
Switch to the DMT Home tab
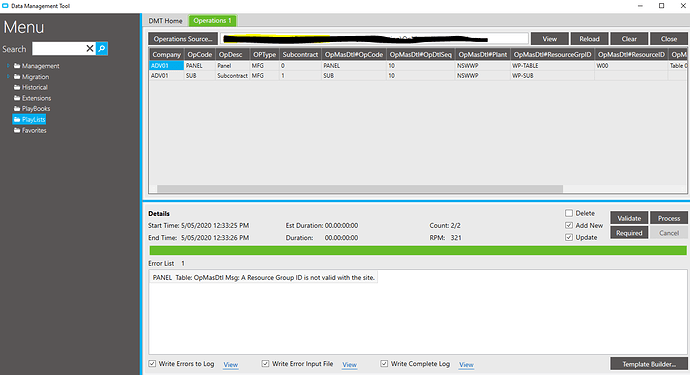pos(165,21)
